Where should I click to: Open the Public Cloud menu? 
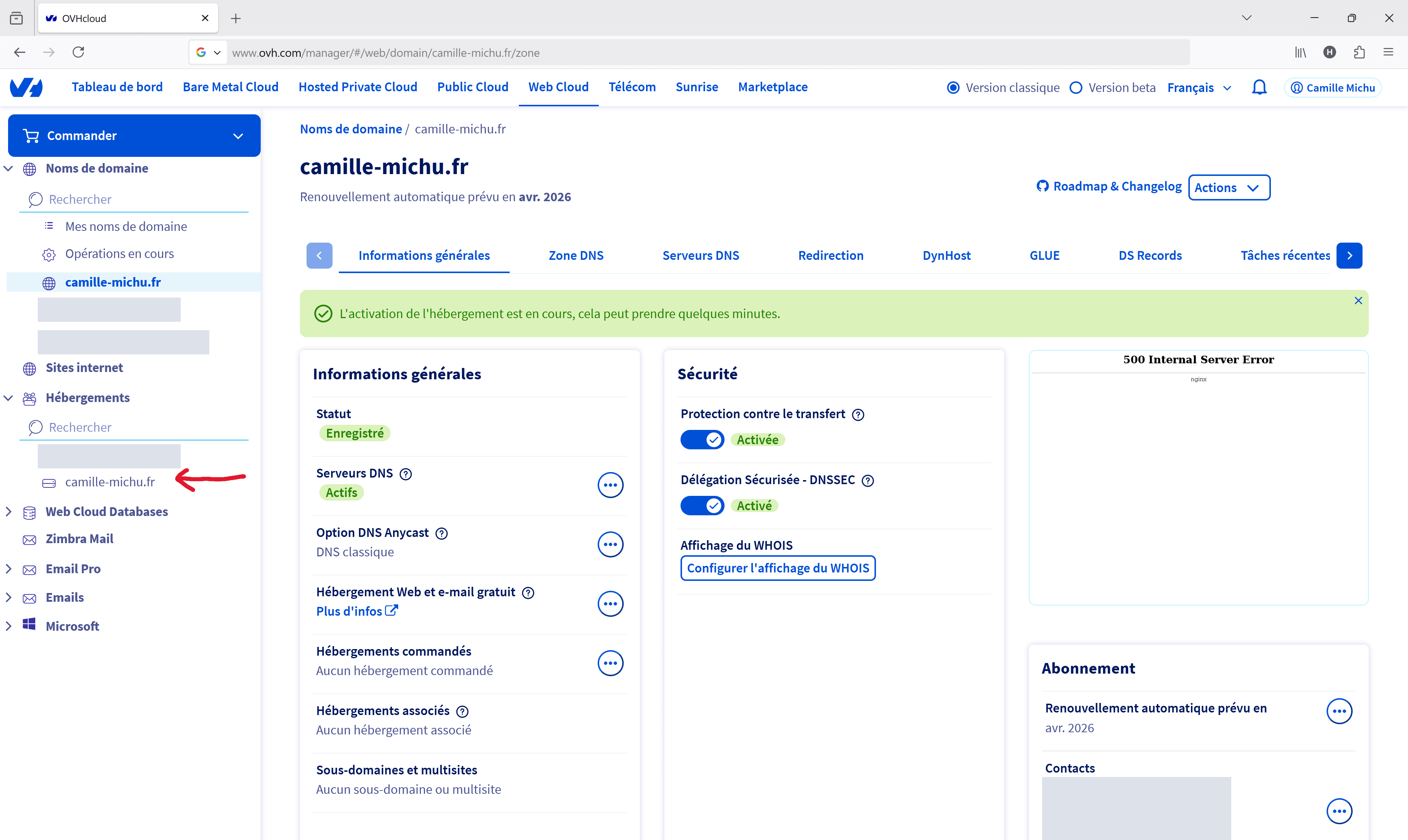click(472, 87)
